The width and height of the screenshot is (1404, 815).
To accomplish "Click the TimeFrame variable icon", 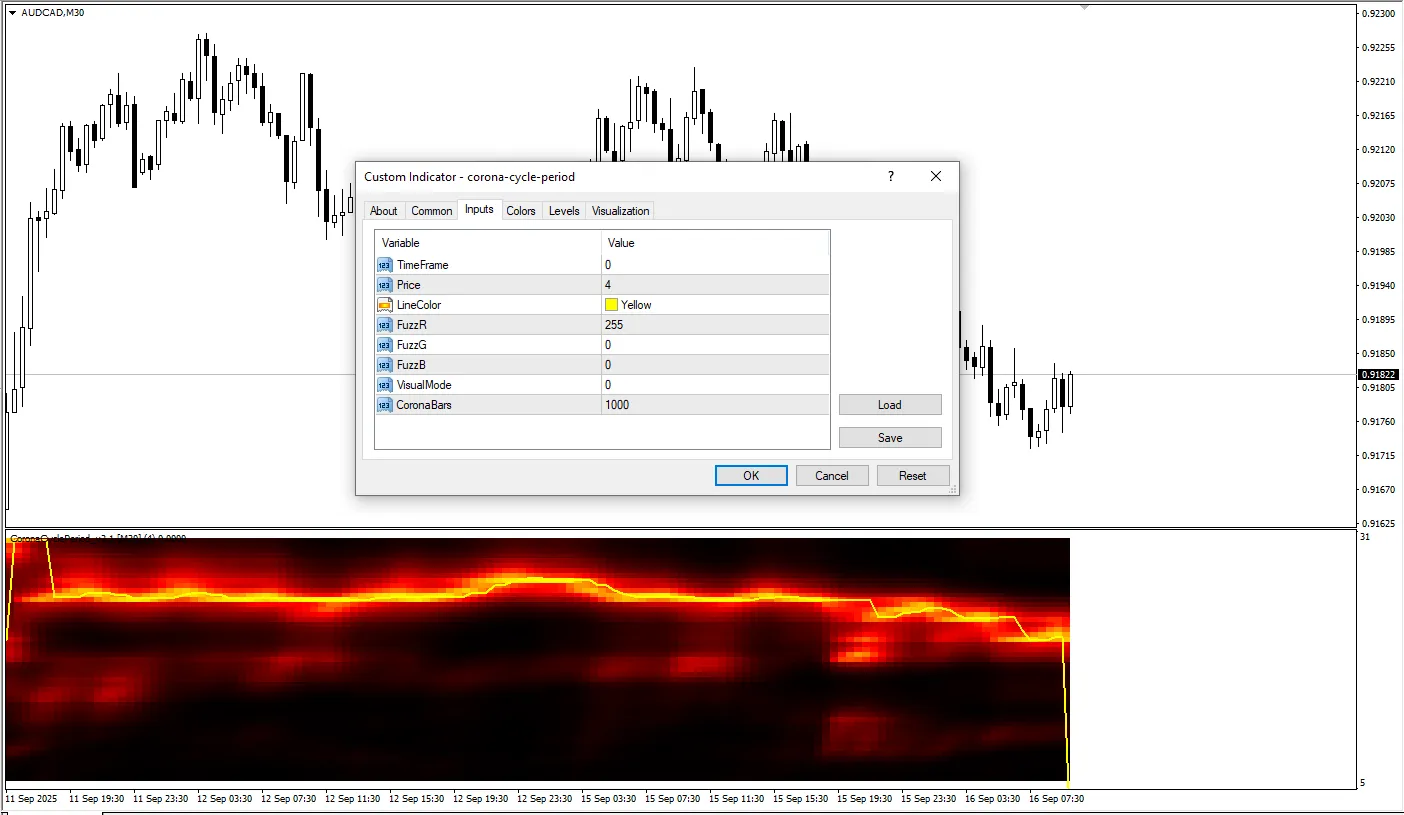I will tap(385, 265).
